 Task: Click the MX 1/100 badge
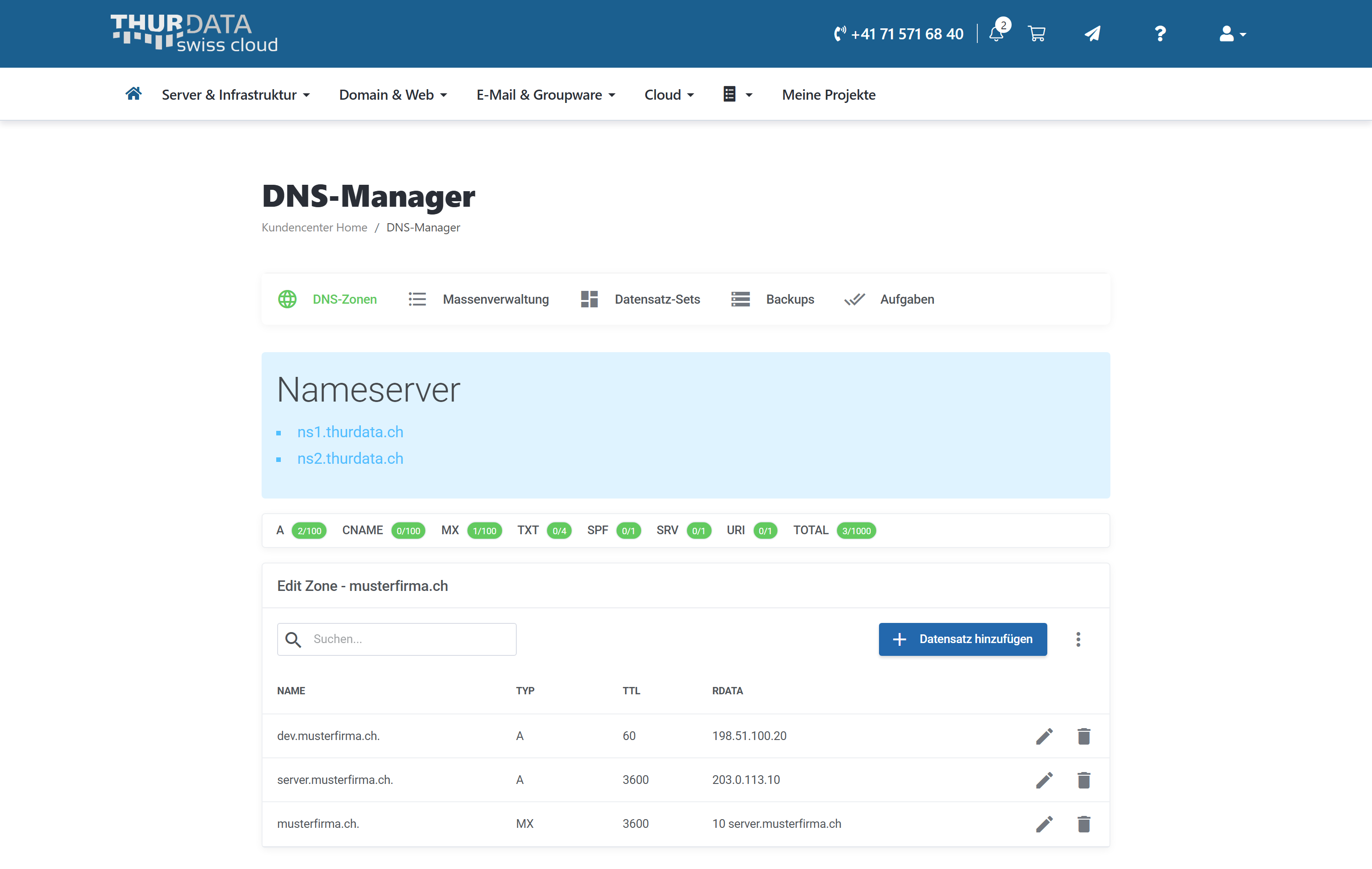coord(484,530)
